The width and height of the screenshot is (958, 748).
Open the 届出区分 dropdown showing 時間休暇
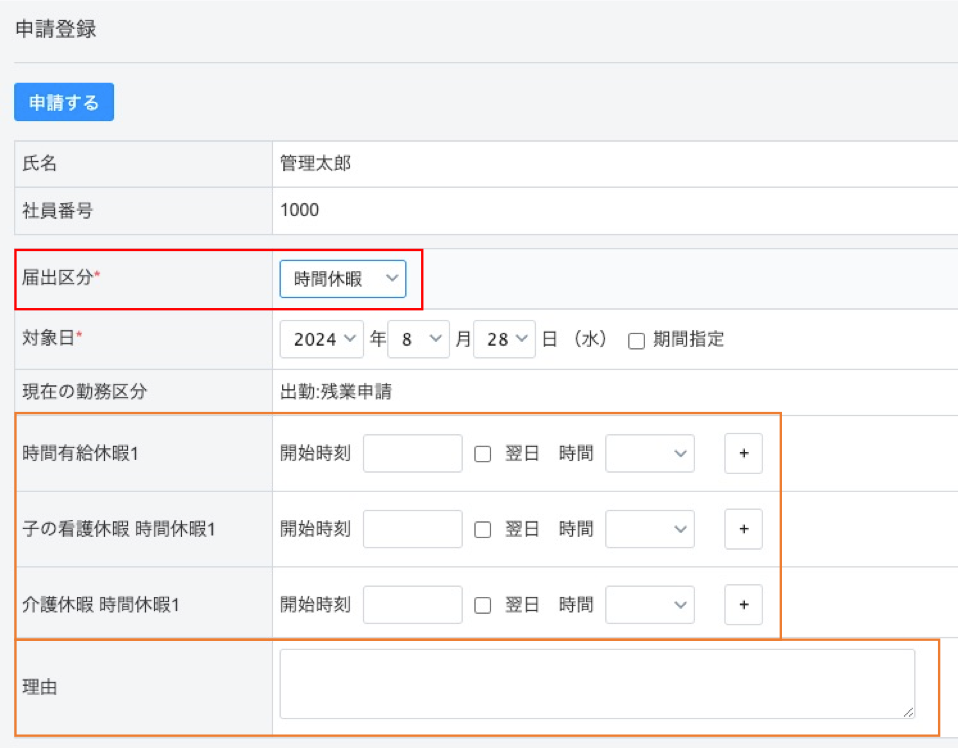click(x=344, y=280)
